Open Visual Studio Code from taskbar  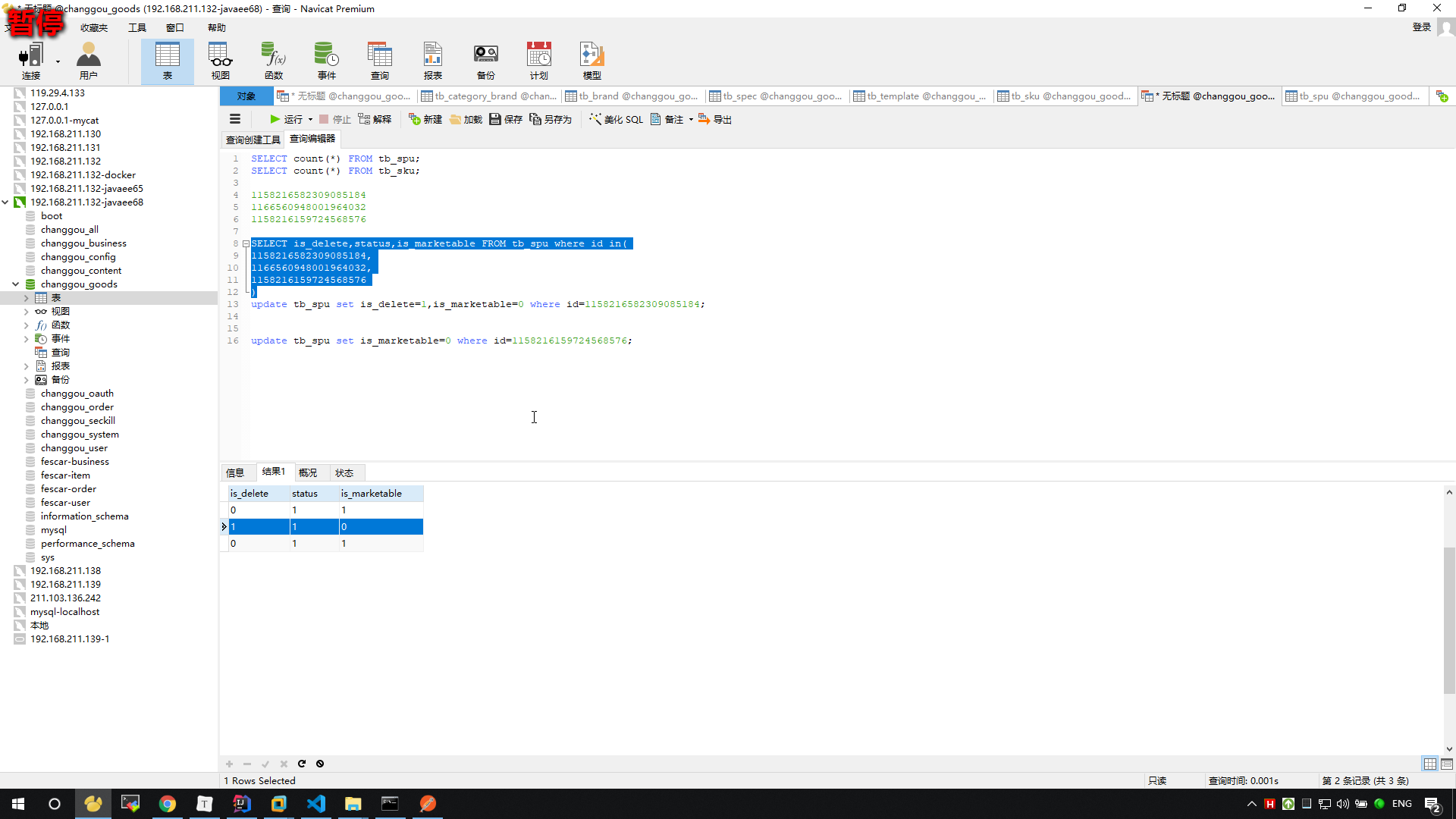316,804
